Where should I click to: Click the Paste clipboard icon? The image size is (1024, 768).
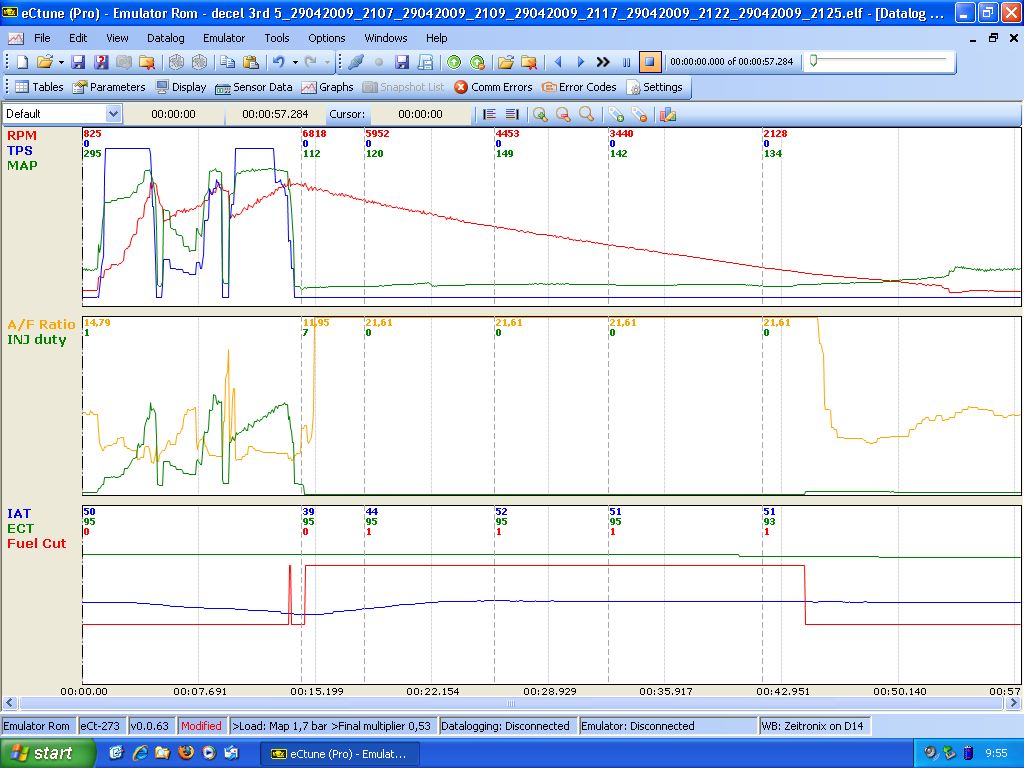coord(251,62)
